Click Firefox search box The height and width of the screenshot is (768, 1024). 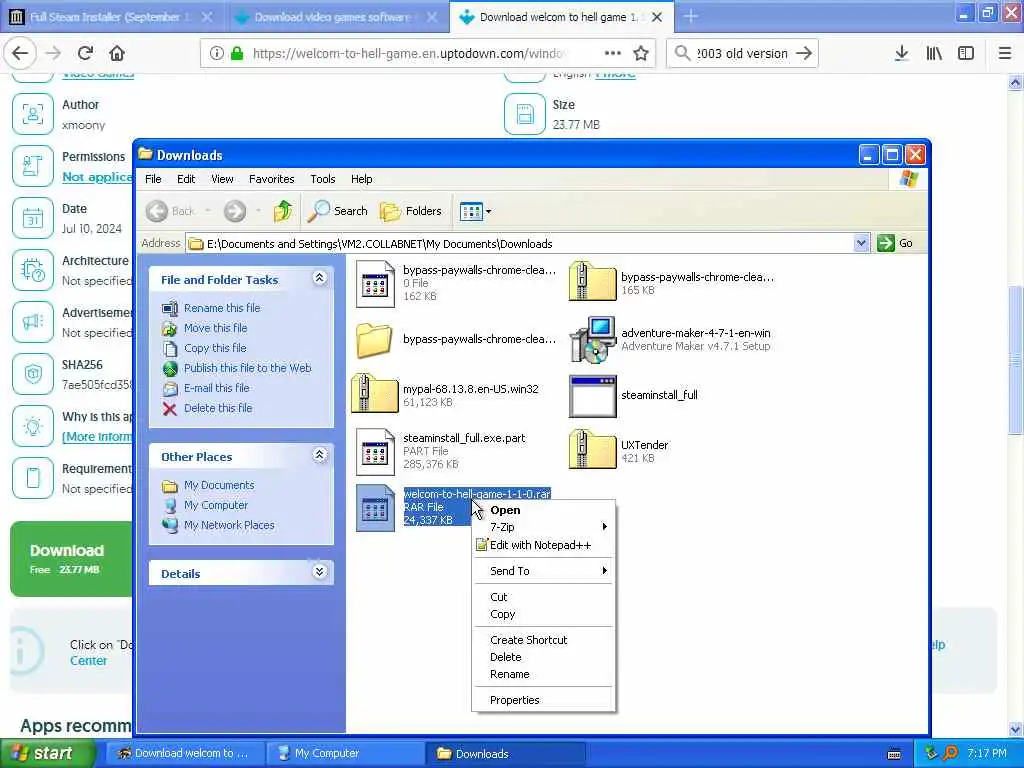(x=742, y=54)
